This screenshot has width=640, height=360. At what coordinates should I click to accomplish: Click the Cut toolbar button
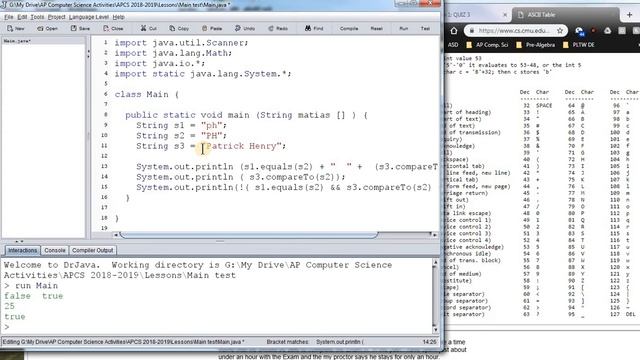pos(149,29)
